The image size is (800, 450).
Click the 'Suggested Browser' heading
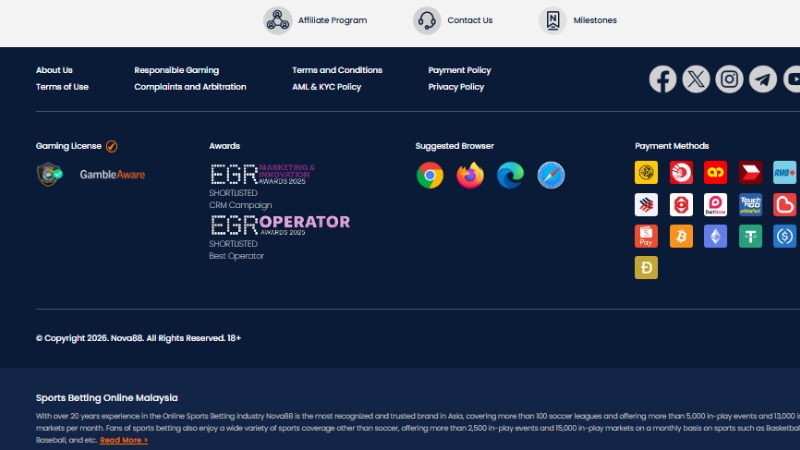click(x=455, y=146)
